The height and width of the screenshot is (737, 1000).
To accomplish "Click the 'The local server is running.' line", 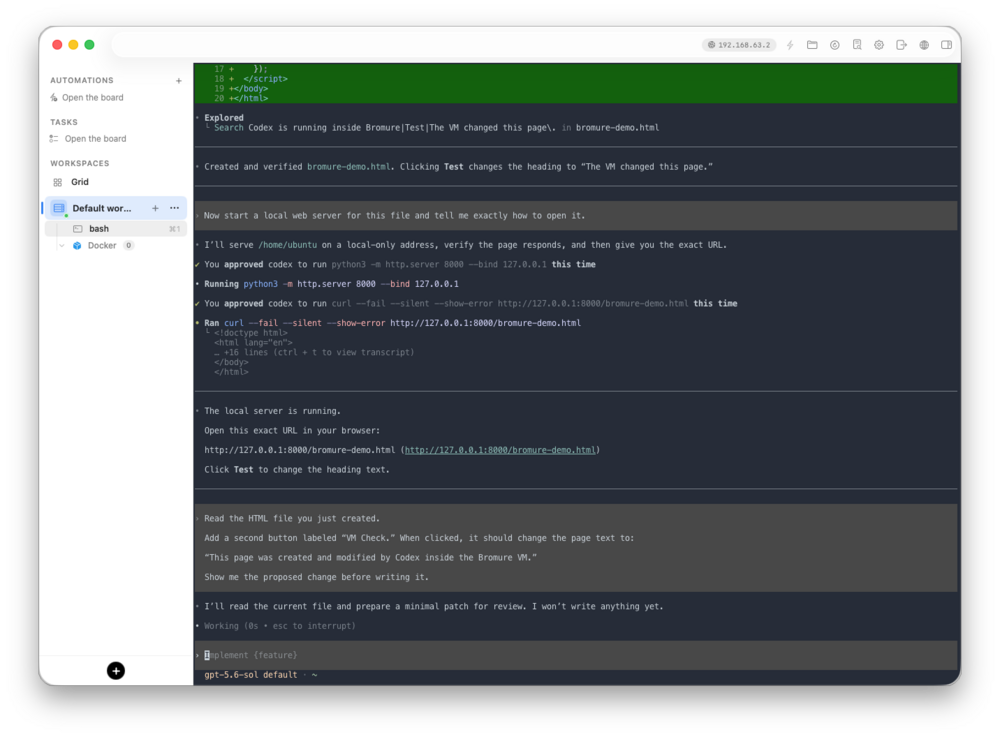I will click(272, 411).
